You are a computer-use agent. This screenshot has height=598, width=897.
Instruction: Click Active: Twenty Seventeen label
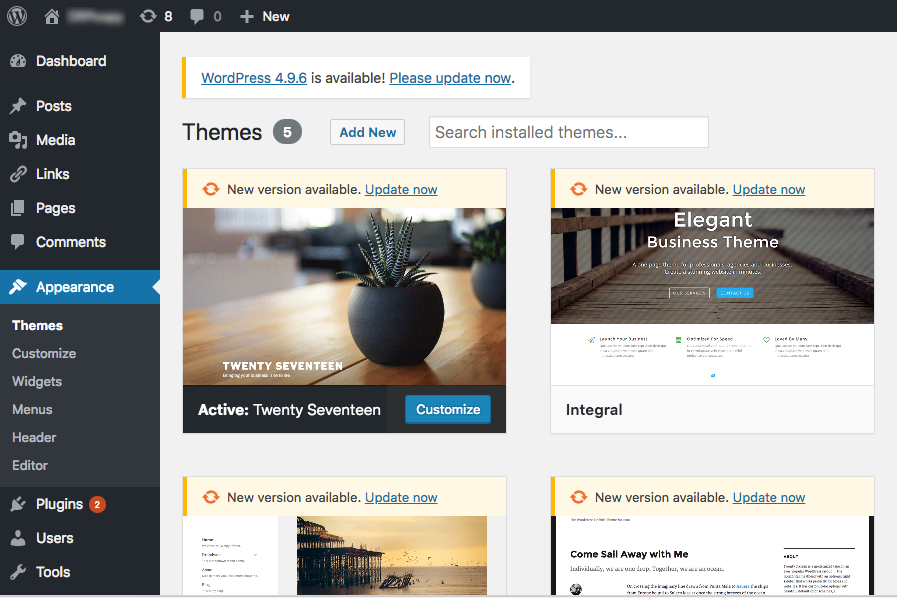pos(289,410)
